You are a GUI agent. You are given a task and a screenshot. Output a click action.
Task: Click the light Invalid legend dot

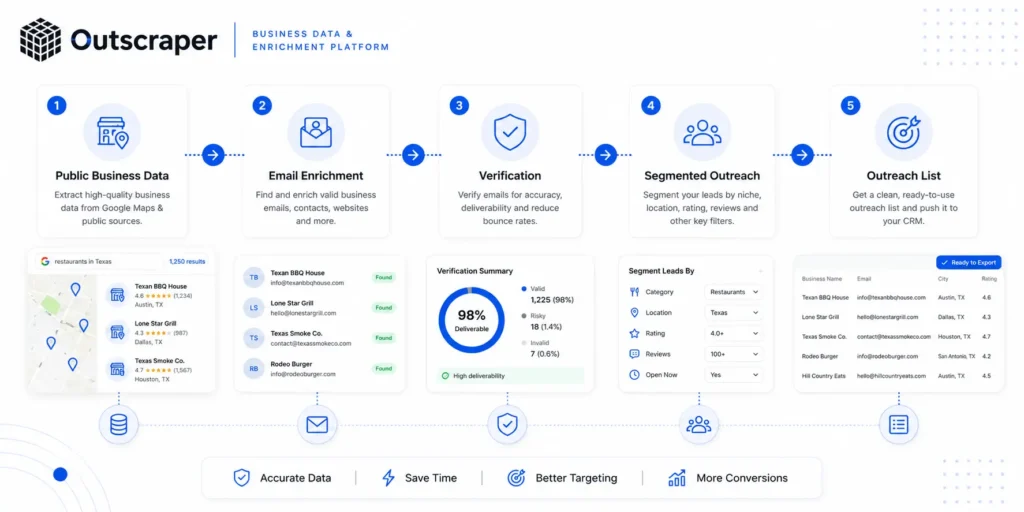(x=524, y=343)
